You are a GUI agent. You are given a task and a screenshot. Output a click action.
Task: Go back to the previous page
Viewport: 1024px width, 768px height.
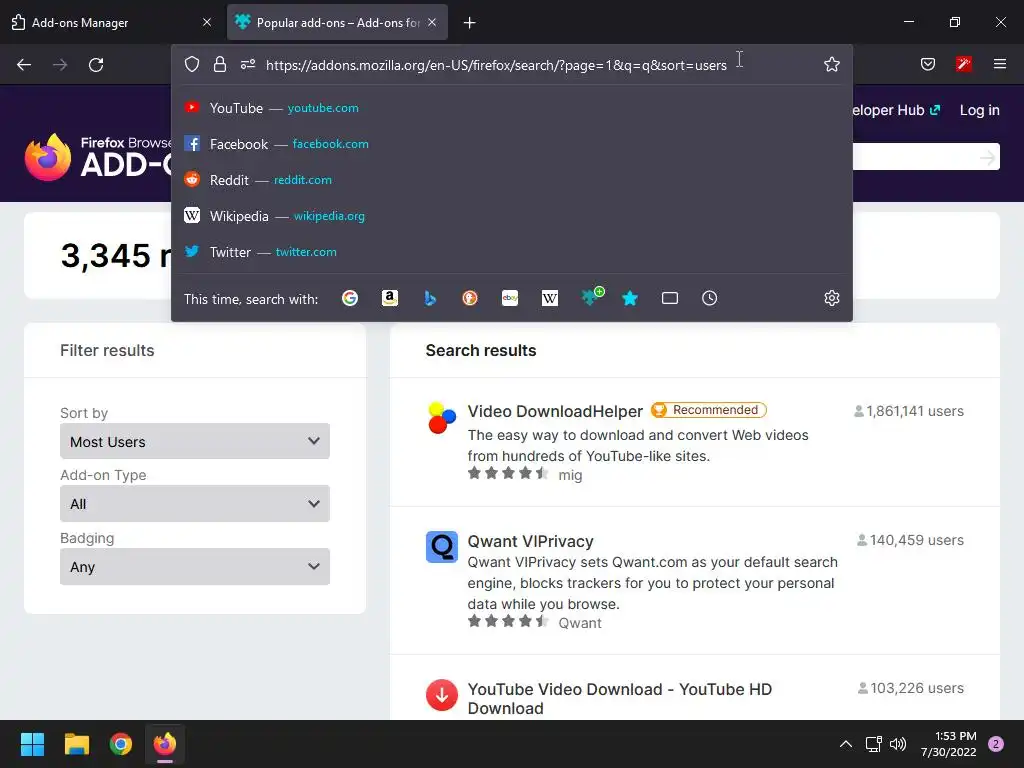coord(24,65)
